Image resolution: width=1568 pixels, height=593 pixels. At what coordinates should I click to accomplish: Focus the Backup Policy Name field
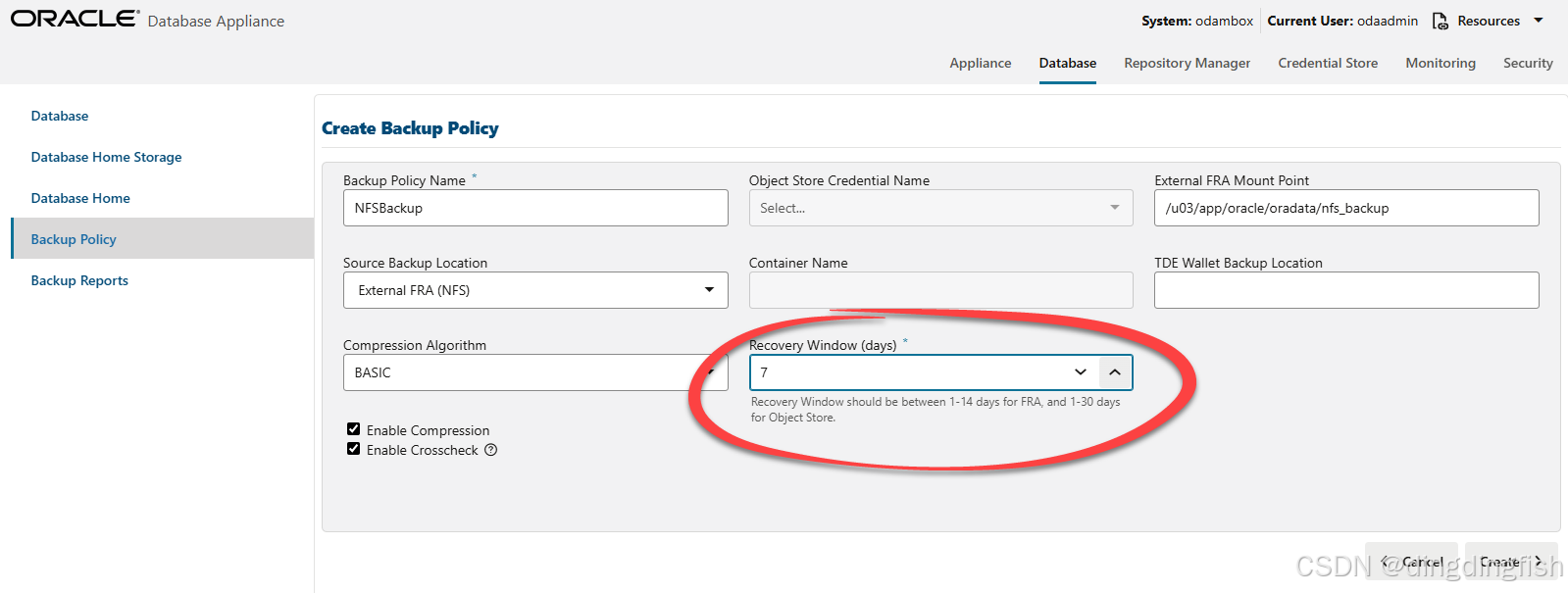pos(535,208)
